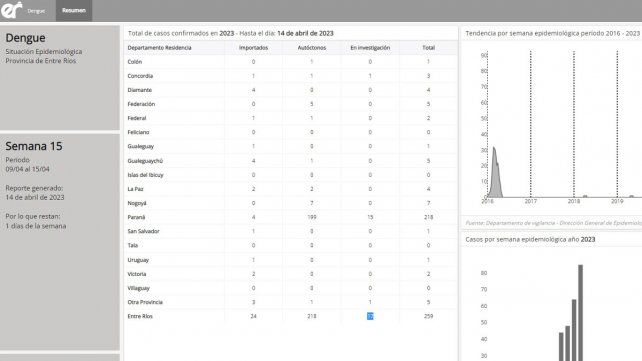Click the Fuente Departamento de vigilancia note
The height and width of the screenshot is (361, 642).
point(554,223)
